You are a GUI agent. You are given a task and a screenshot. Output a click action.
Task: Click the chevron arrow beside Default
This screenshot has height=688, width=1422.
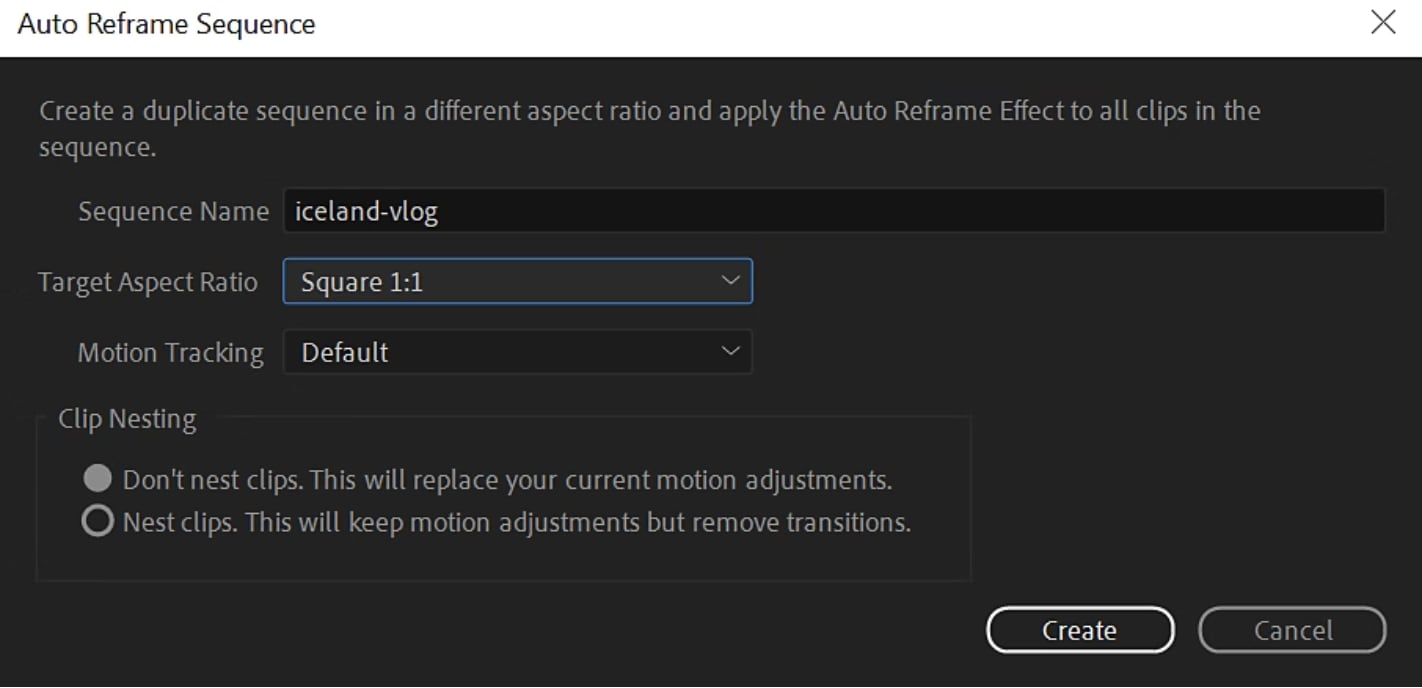click(x=728, y=352)
